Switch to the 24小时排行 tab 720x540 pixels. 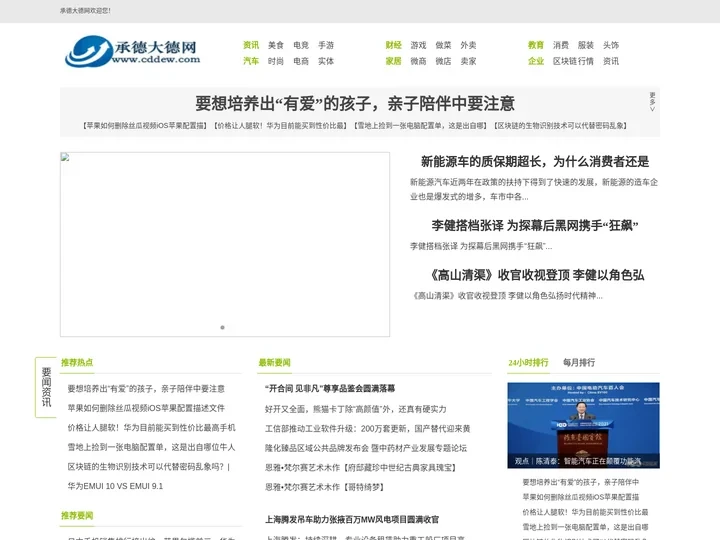(x=528, y=362)
